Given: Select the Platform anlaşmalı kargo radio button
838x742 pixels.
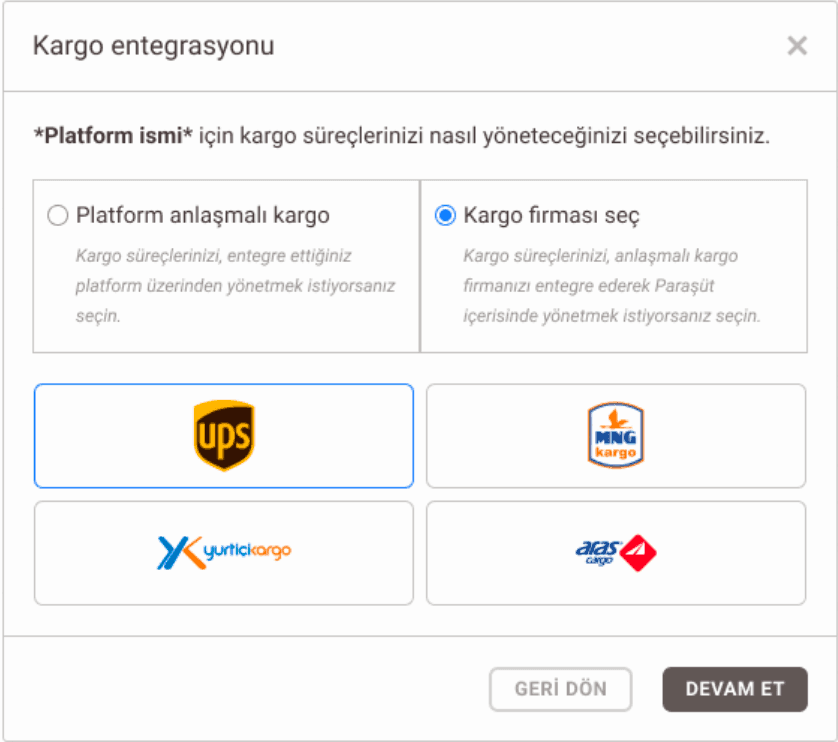Looking at the screenshot, I should coord(58,215).
